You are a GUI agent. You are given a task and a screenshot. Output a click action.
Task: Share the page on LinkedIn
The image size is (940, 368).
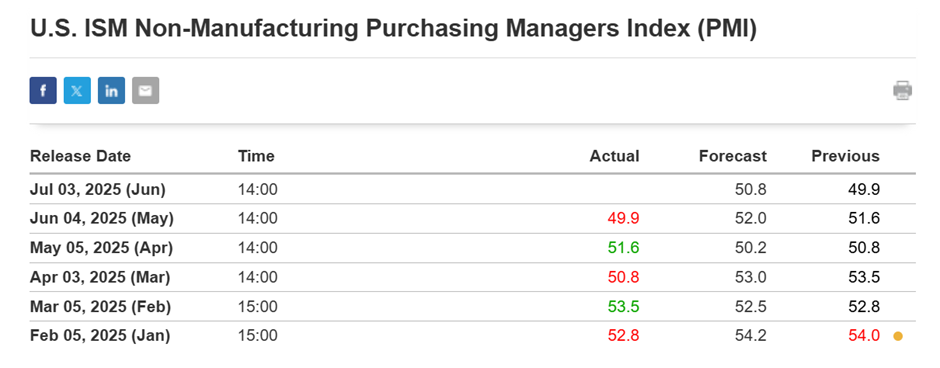click(x=112, y=91)
